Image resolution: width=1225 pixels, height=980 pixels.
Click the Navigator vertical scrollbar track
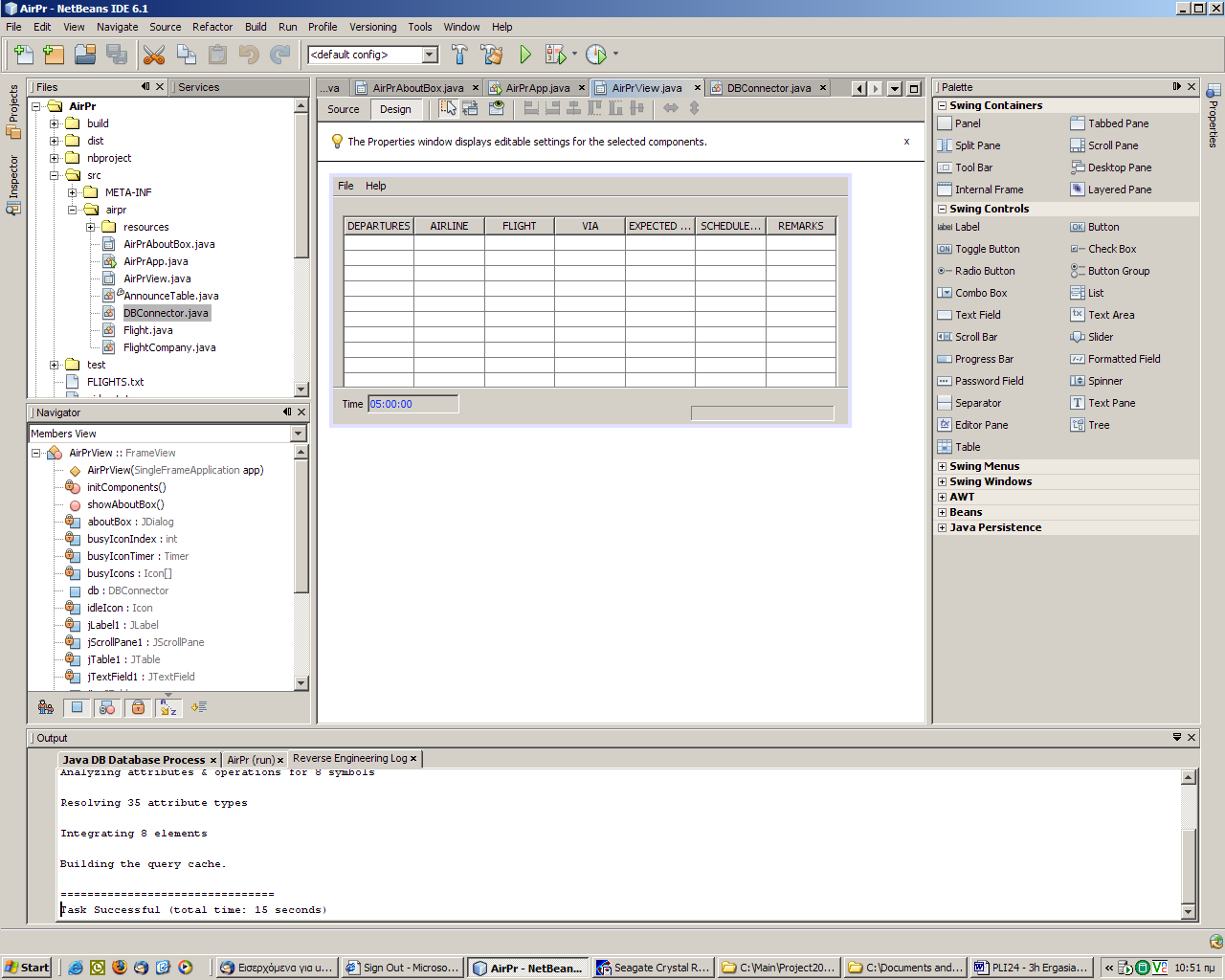(x=301, y=567)
